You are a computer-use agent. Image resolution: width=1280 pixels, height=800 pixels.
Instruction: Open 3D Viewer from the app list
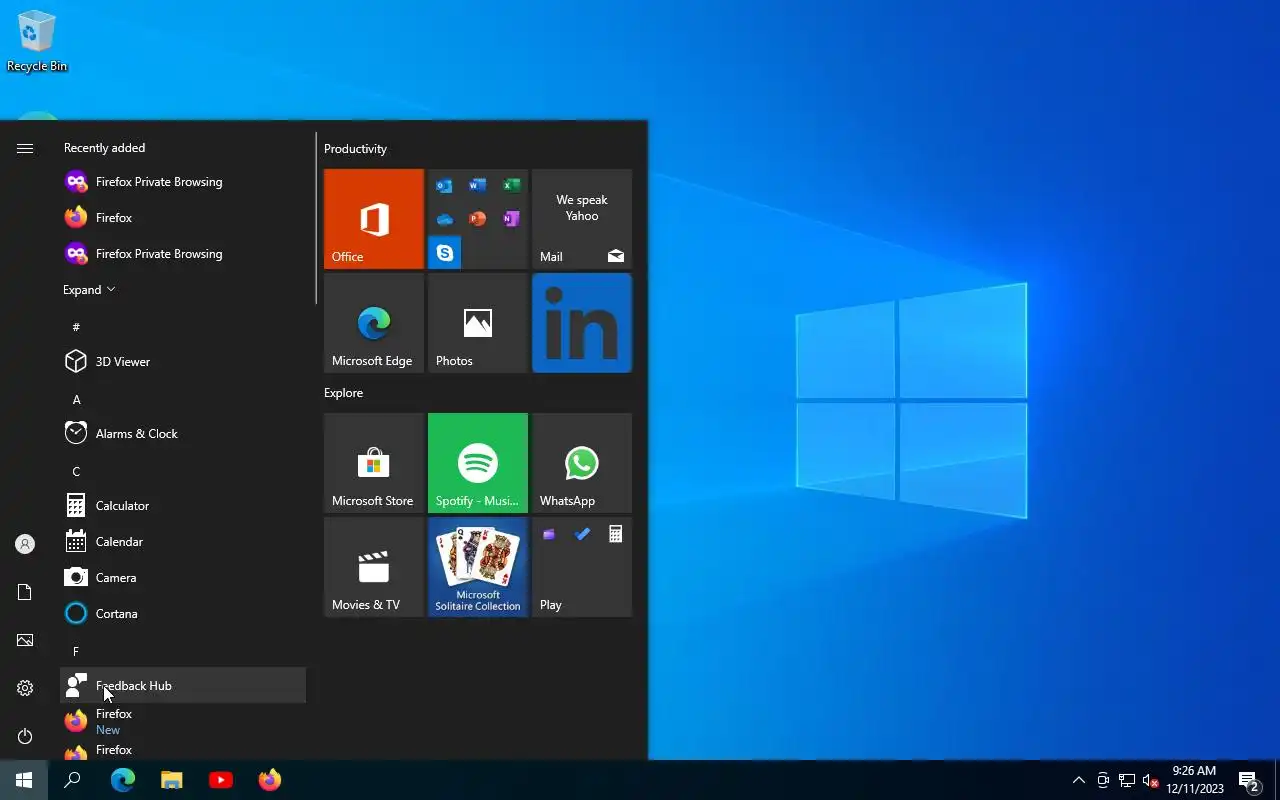click(x=183, y=362)
